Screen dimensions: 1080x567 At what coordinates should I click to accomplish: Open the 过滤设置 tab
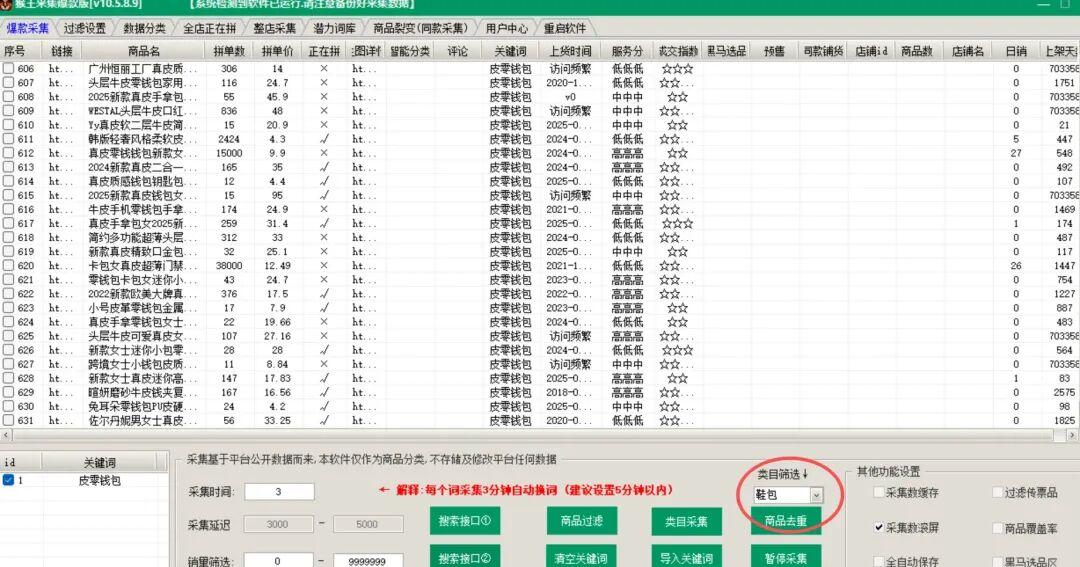(x=85, y=28)
